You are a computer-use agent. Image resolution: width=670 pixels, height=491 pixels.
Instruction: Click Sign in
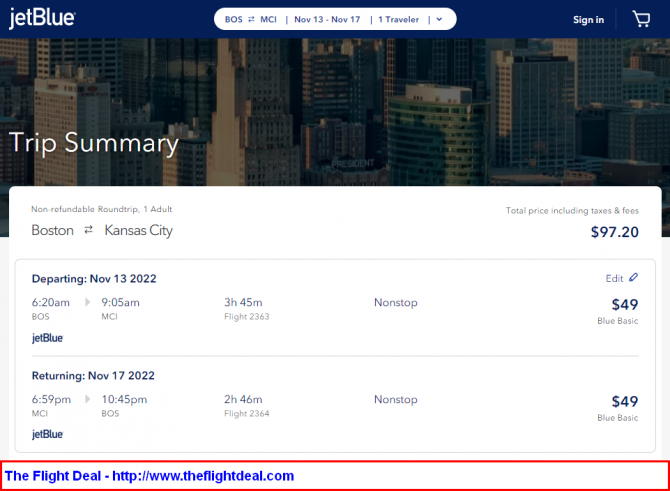tap(588, 20)
